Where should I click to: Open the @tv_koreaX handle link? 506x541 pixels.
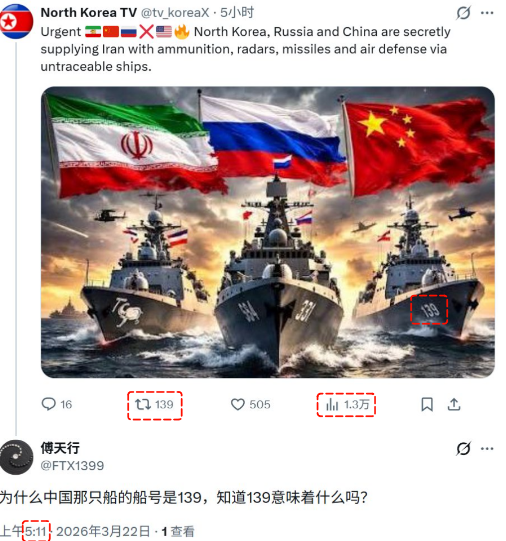point(175,13)
